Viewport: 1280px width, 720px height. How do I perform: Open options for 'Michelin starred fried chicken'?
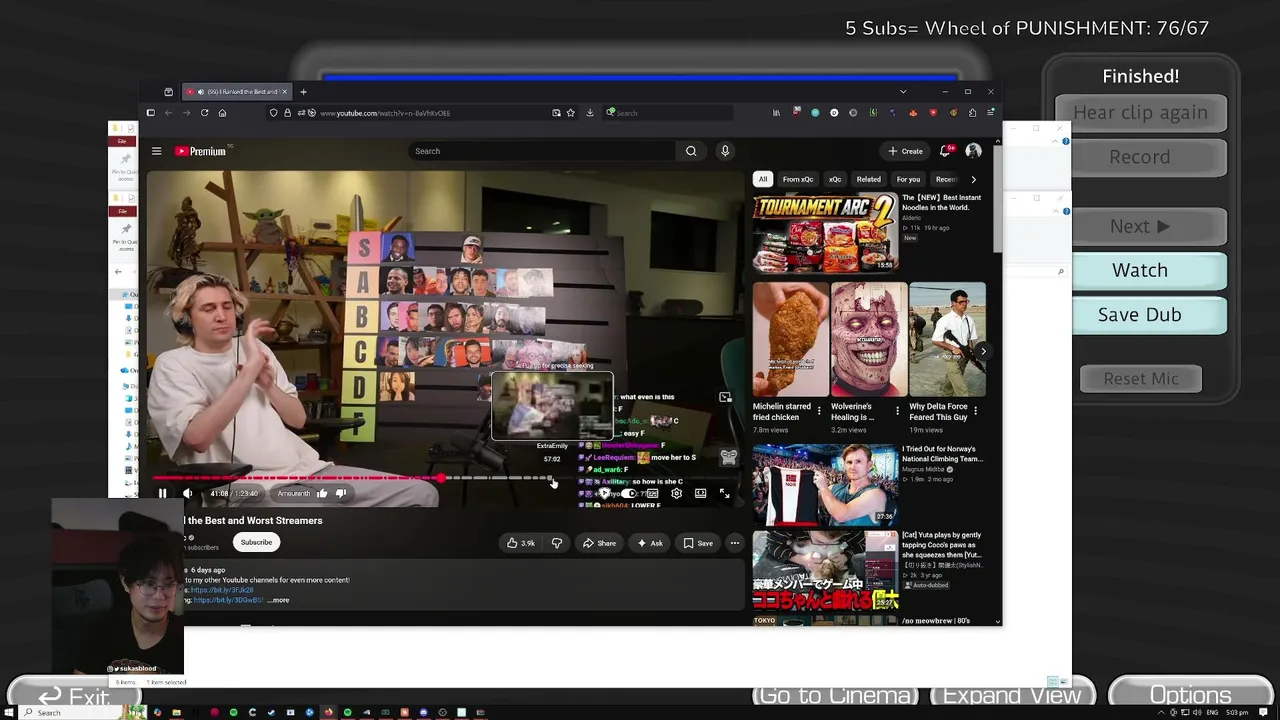(x=819, y=411)
